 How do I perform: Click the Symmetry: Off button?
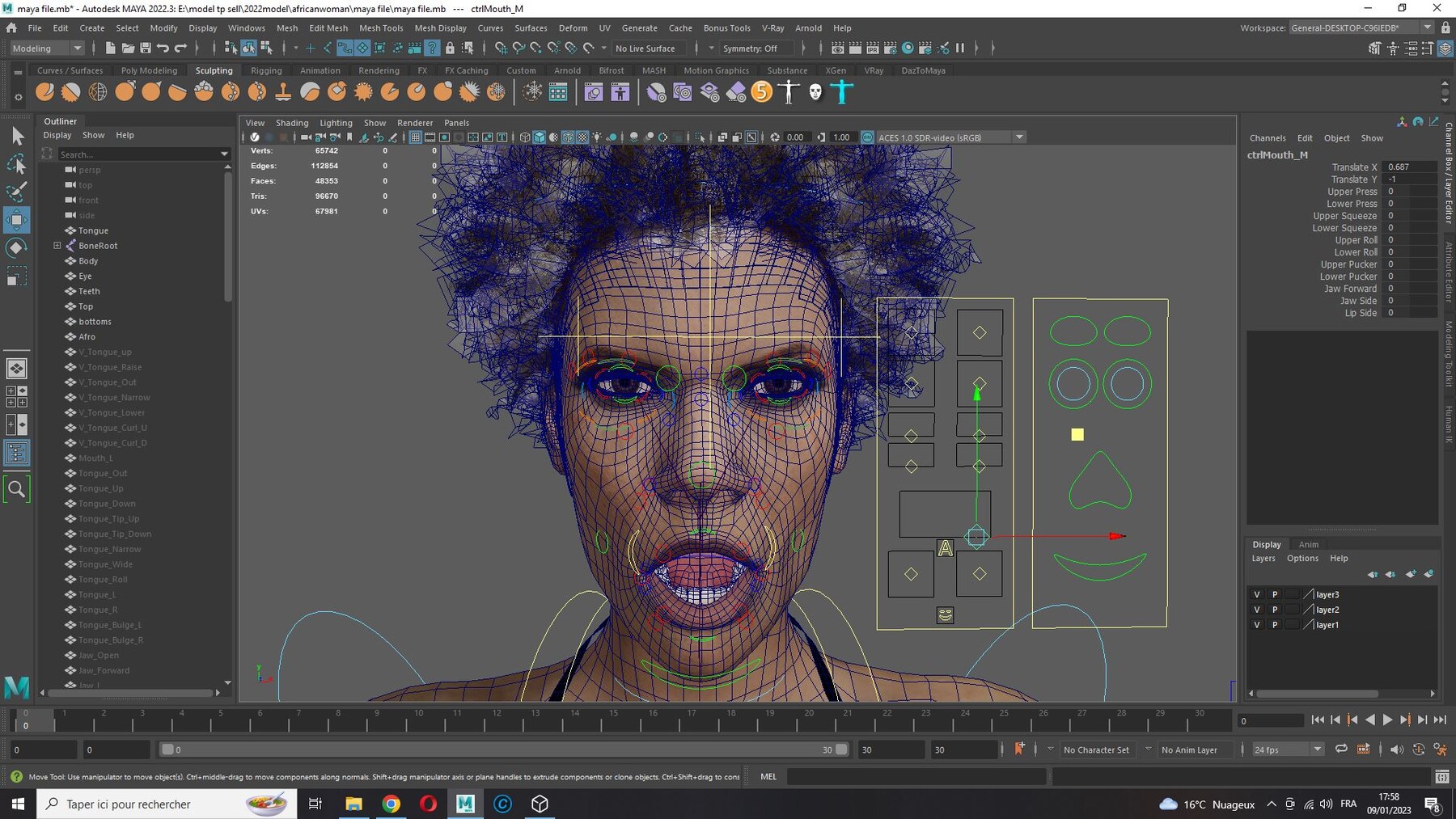pos(750,49)
